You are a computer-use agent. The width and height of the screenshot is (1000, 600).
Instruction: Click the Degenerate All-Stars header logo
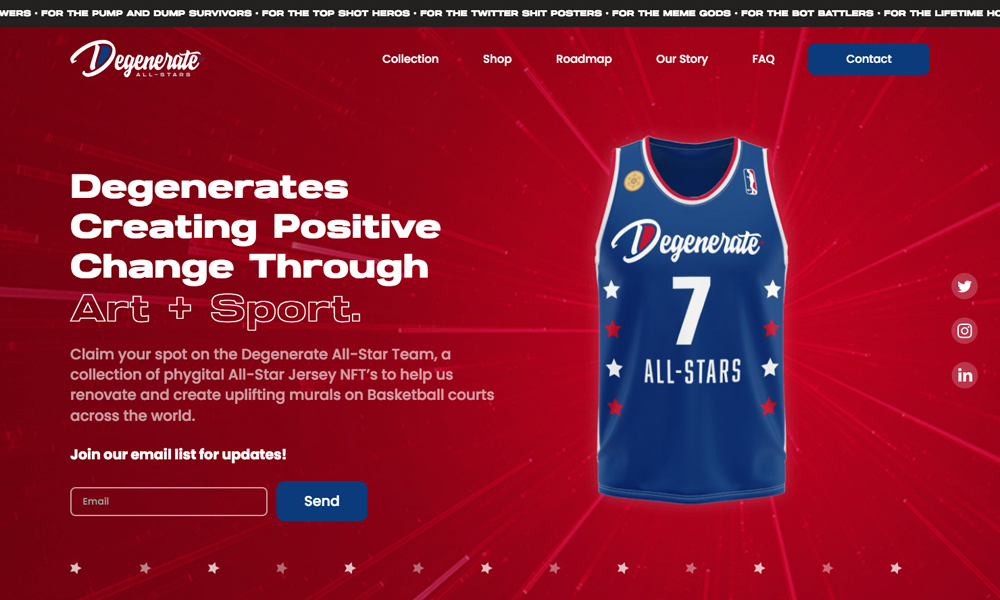tap(136, 59)
